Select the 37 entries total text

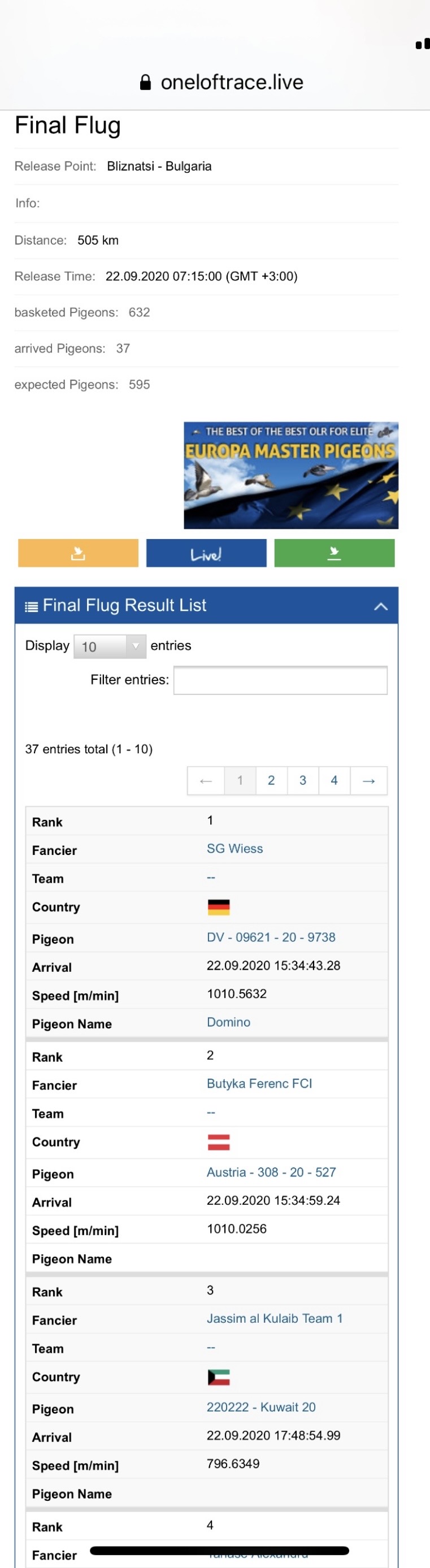coord(89,749)
